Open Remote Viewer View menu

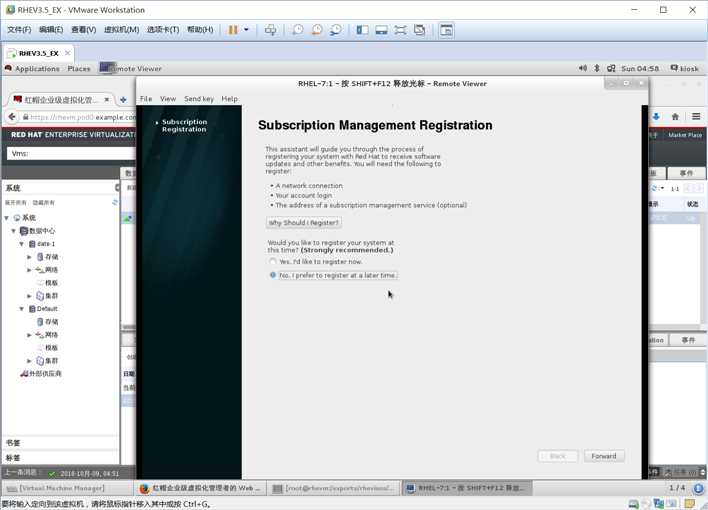point(168,98)
